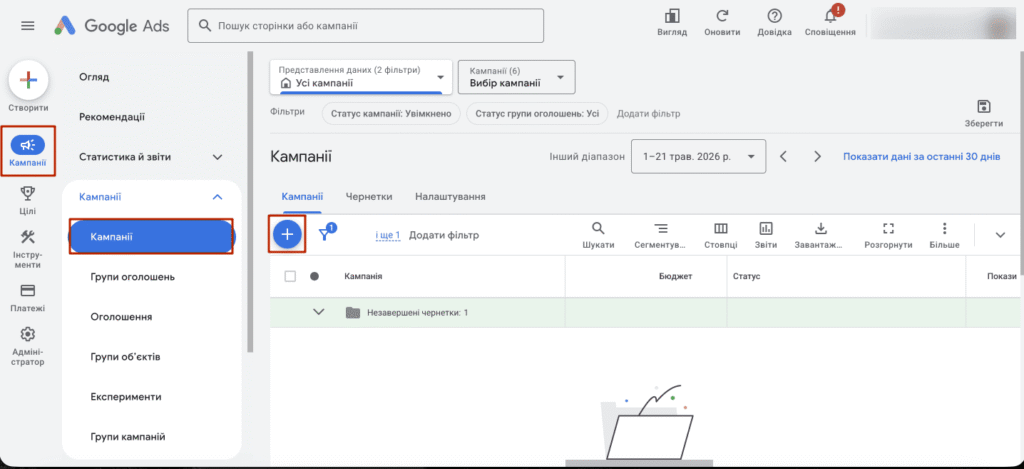The width and height of the screenshot is (1024, 469).
Task: Click the folder icon for Незавершені чернетки
Action: click(x=353, y=312)
